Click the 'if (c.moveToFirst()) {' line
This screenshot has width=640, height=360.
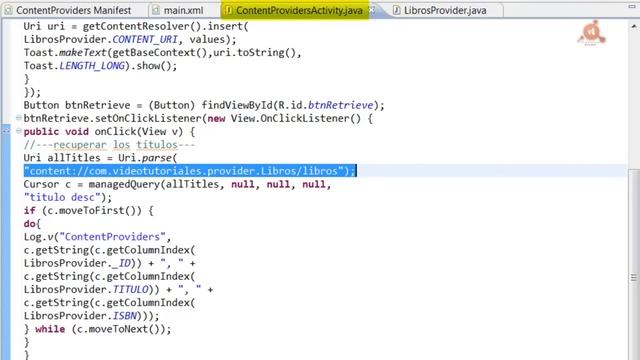pyautogui.click(x=88, y=211)
